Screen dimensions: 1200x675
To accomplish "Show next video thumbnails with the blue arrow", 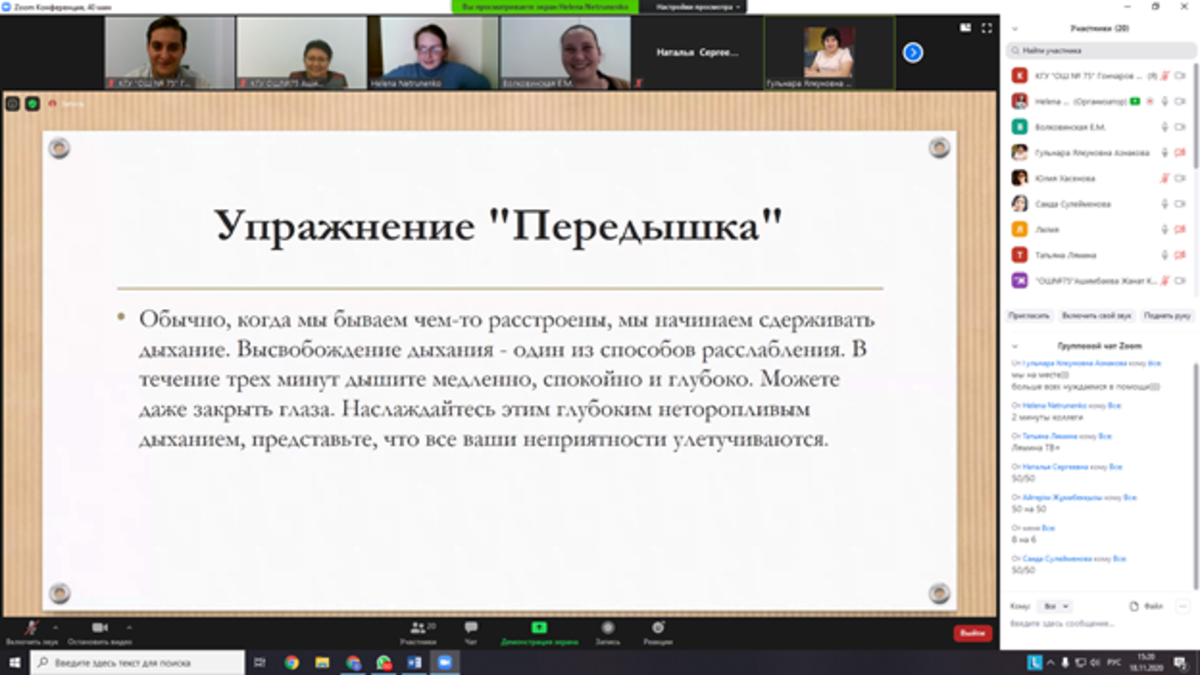I will (x=913, y=53).
